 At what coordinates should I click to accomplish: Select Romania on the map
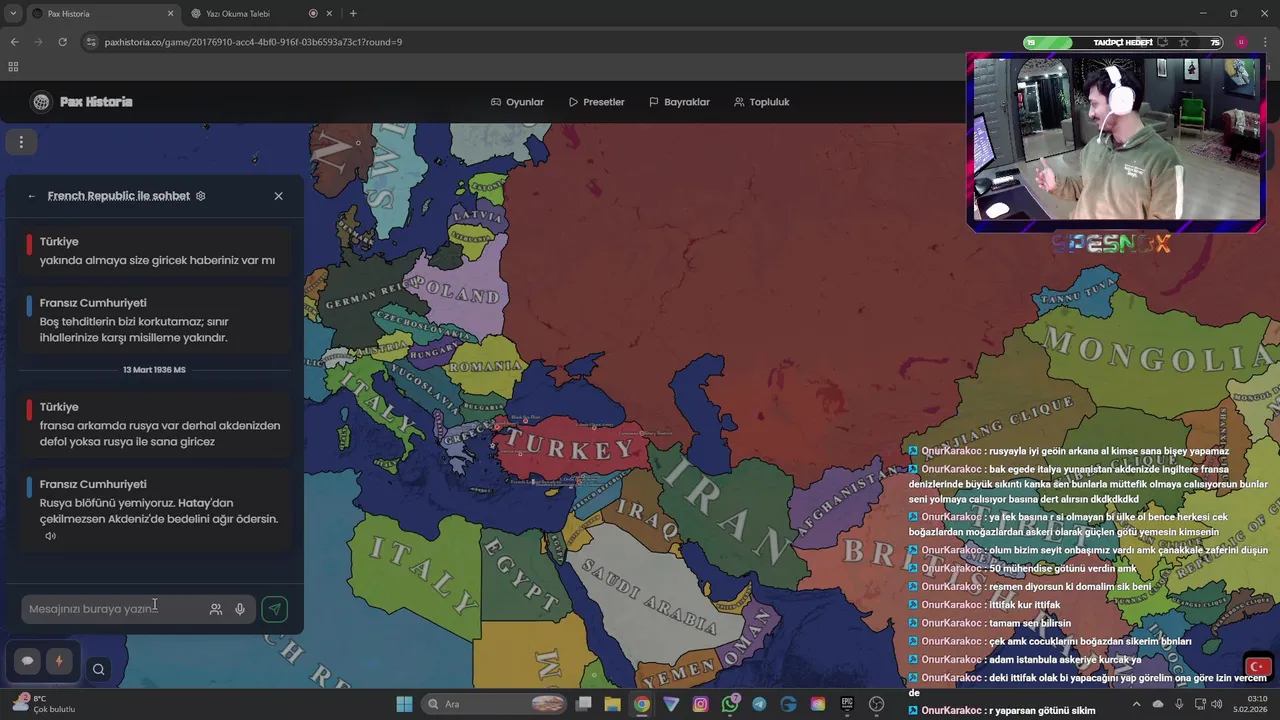click(x=485, y=367)
